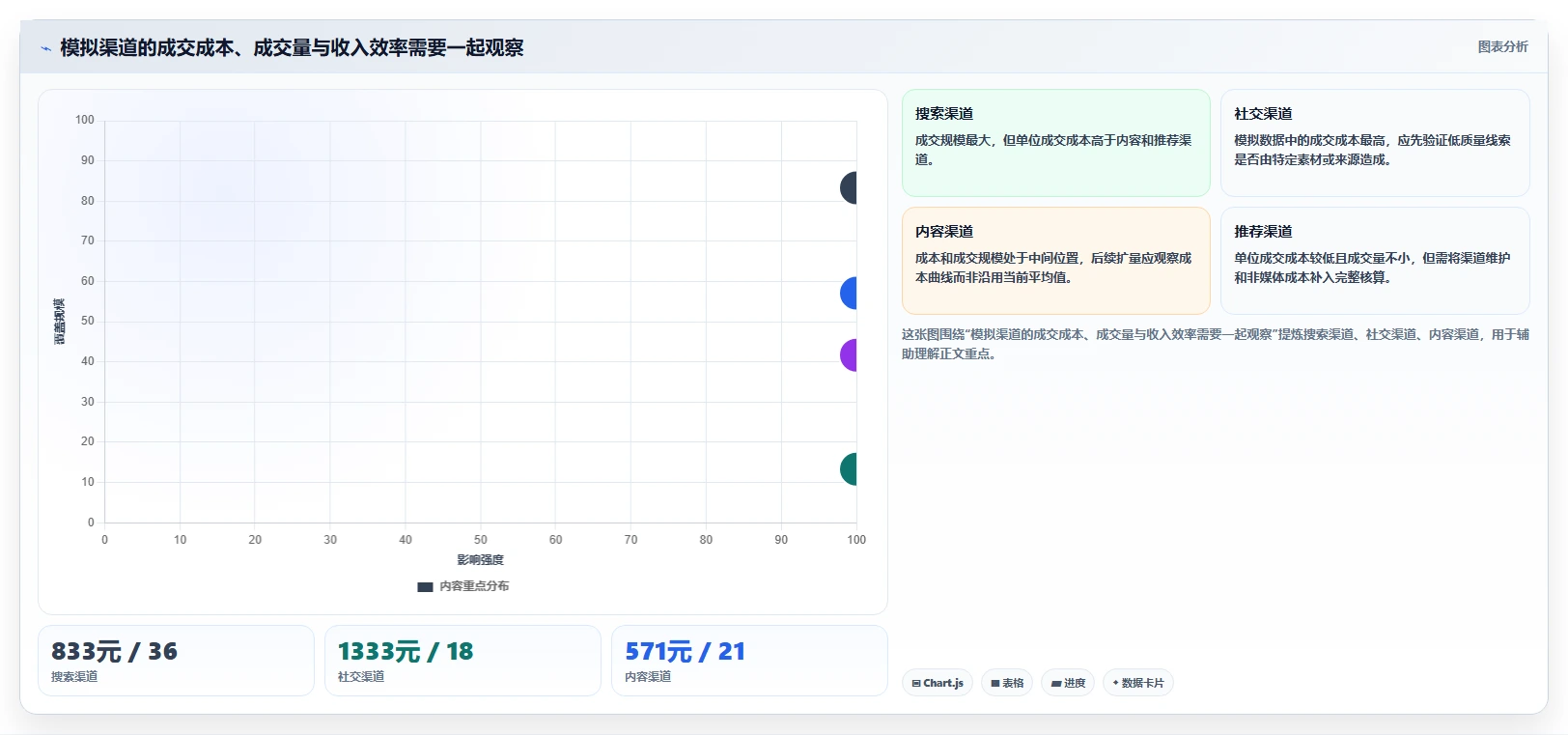
Task: Click the 图表分析 label in the header
Action: pos(1502,46)
